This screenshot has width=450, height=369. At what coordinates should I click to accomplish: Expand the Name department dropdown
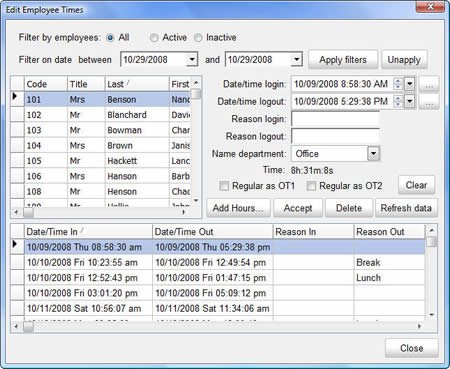[373, 154]
